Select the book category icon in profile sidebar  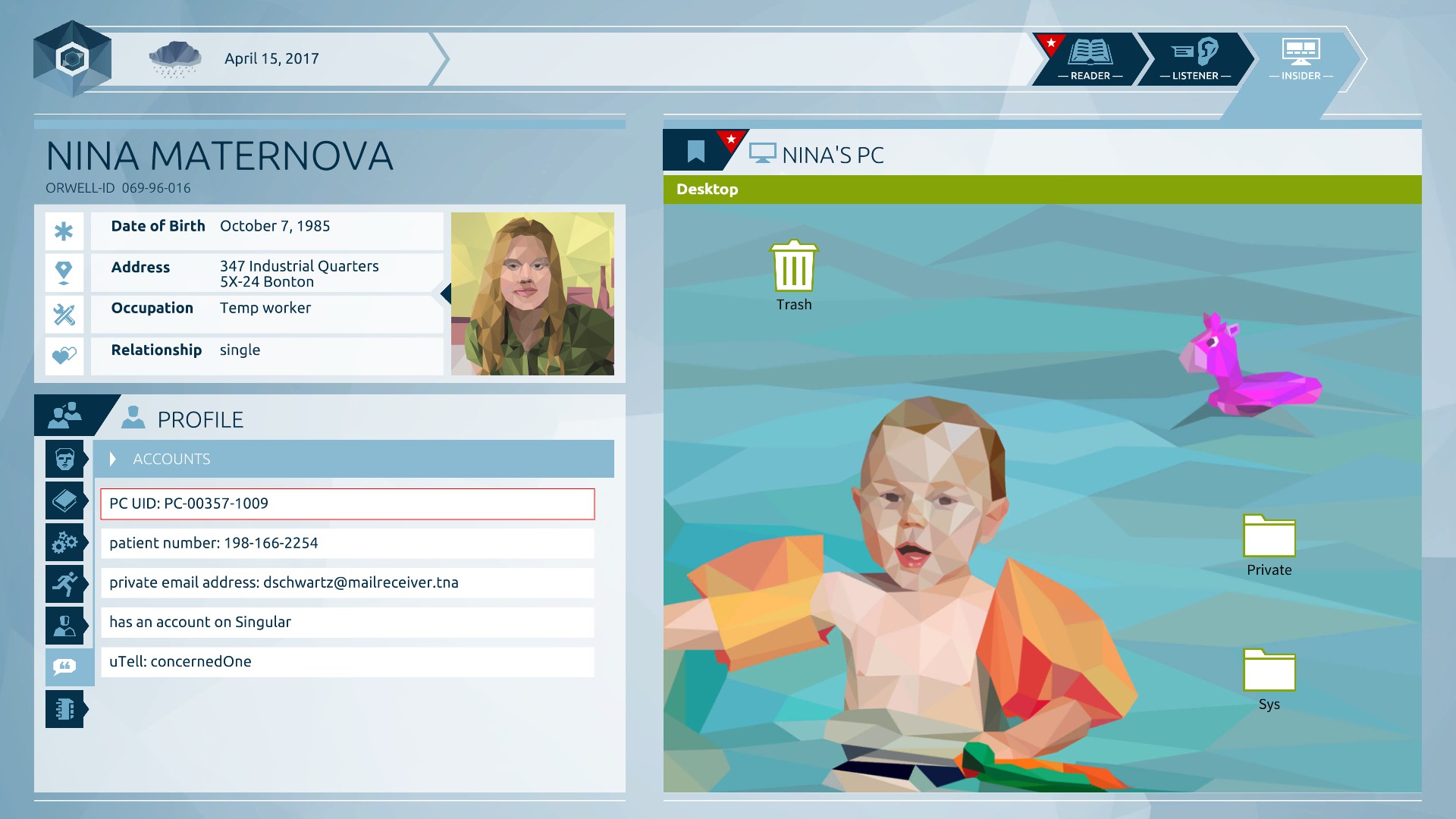[x=65, y=500]
